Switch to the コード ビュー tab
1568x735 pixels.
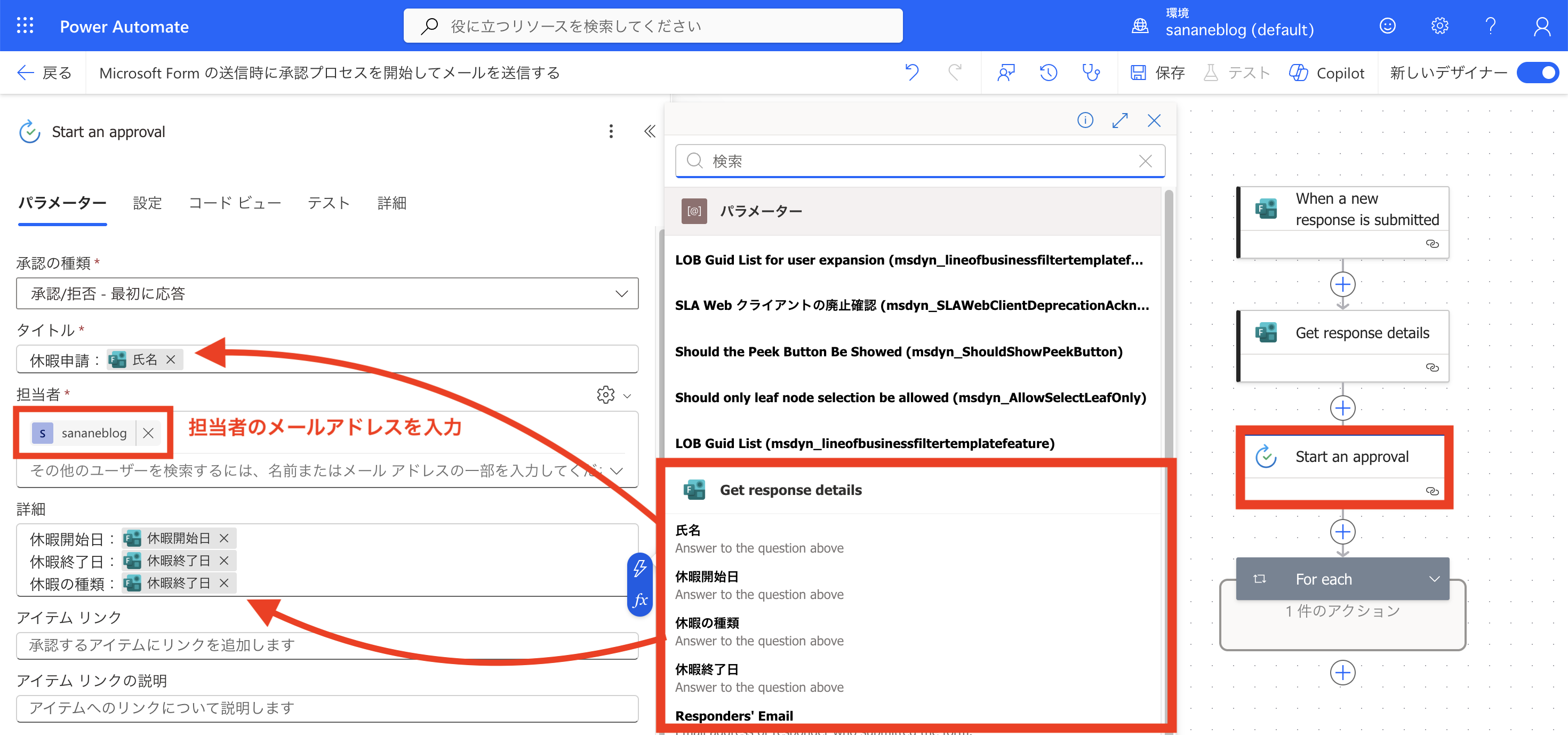pos(234,203)
